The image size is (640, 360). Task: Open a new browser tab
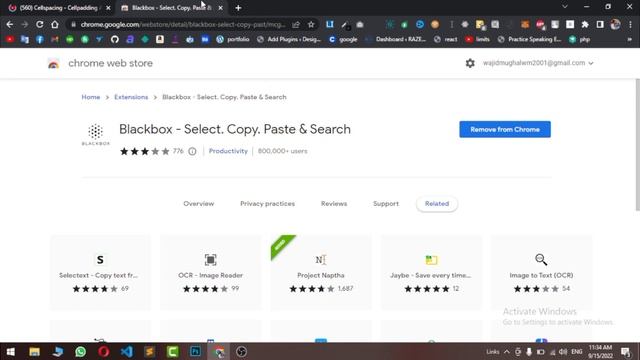tap(238, 8)
